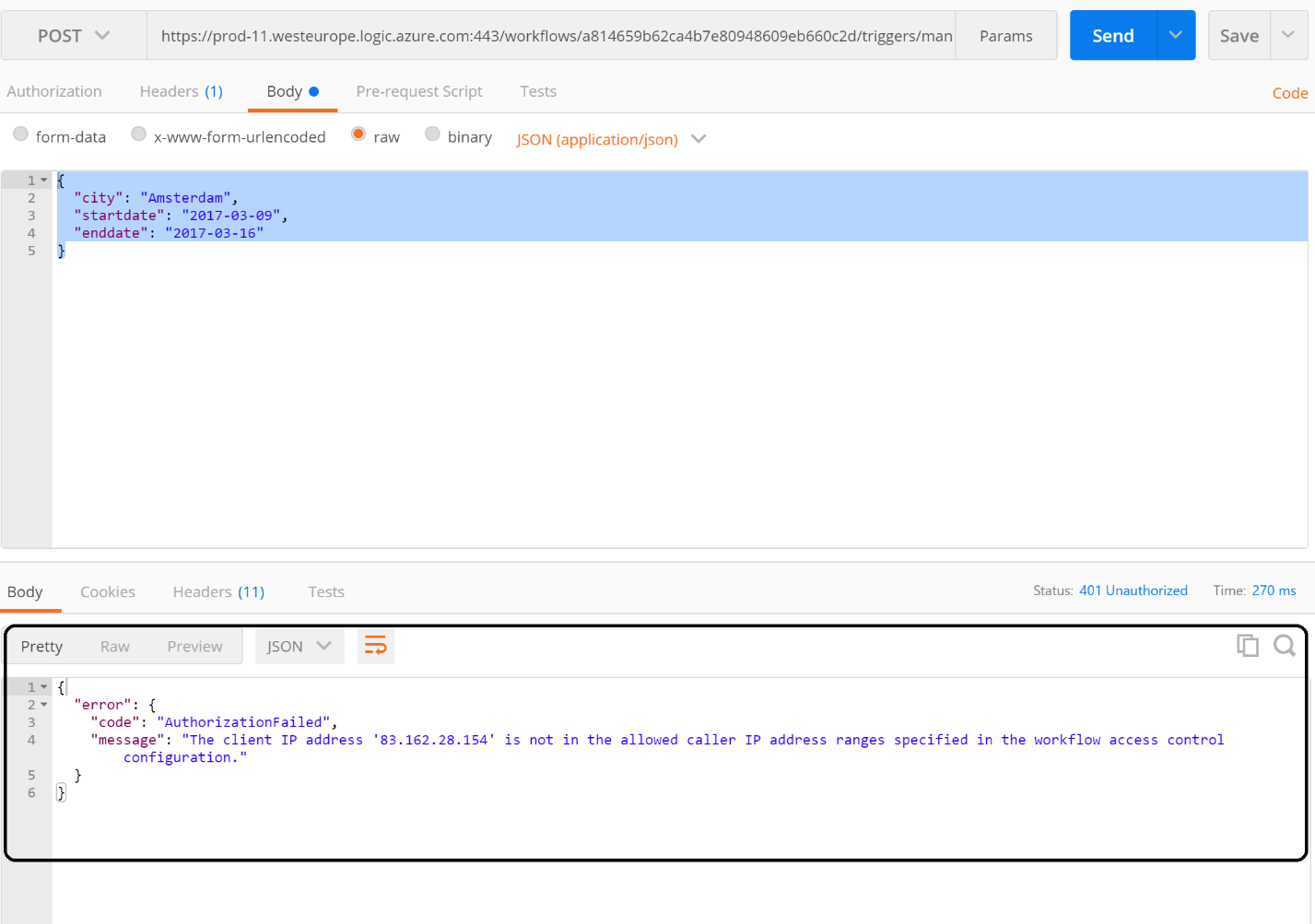
Task: Open the POST method dropdown
Action: click(74, 36)
